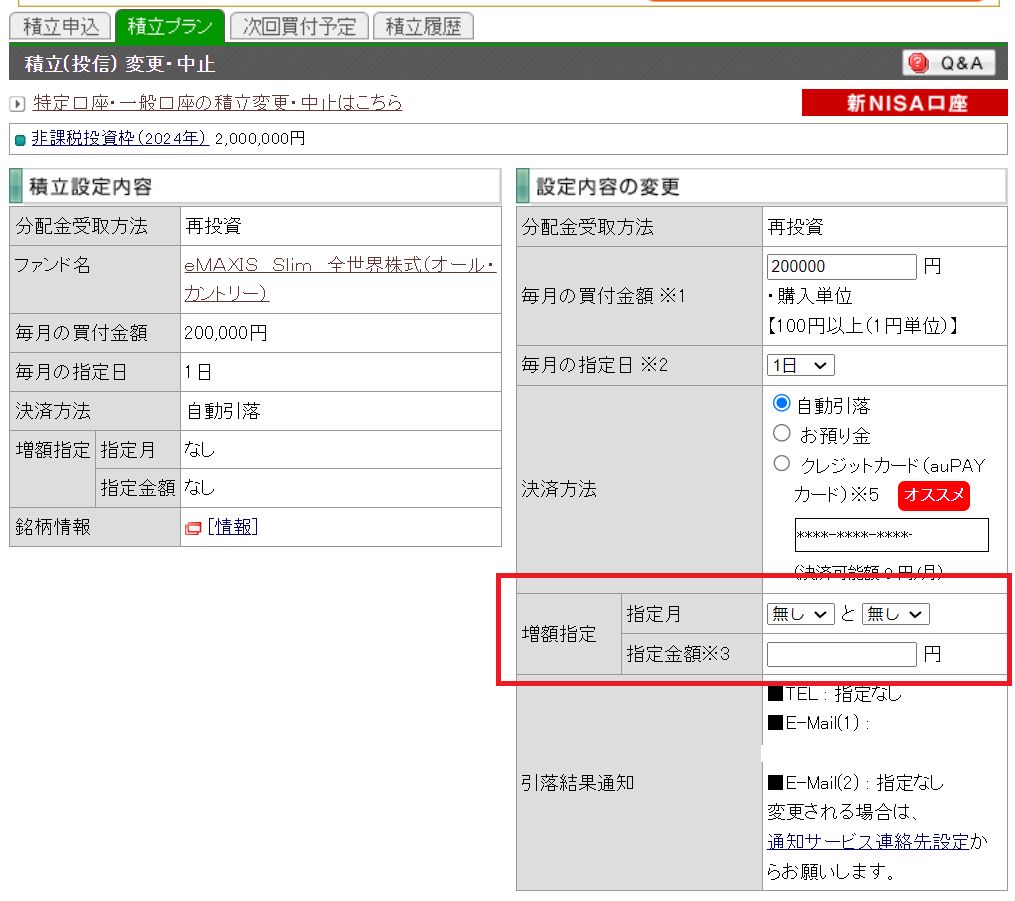The width and height of the screenshot is (1015, 901).
Task: Open the eMAXIS Slim 全世界株式 fund link
Action: [340, 266]
